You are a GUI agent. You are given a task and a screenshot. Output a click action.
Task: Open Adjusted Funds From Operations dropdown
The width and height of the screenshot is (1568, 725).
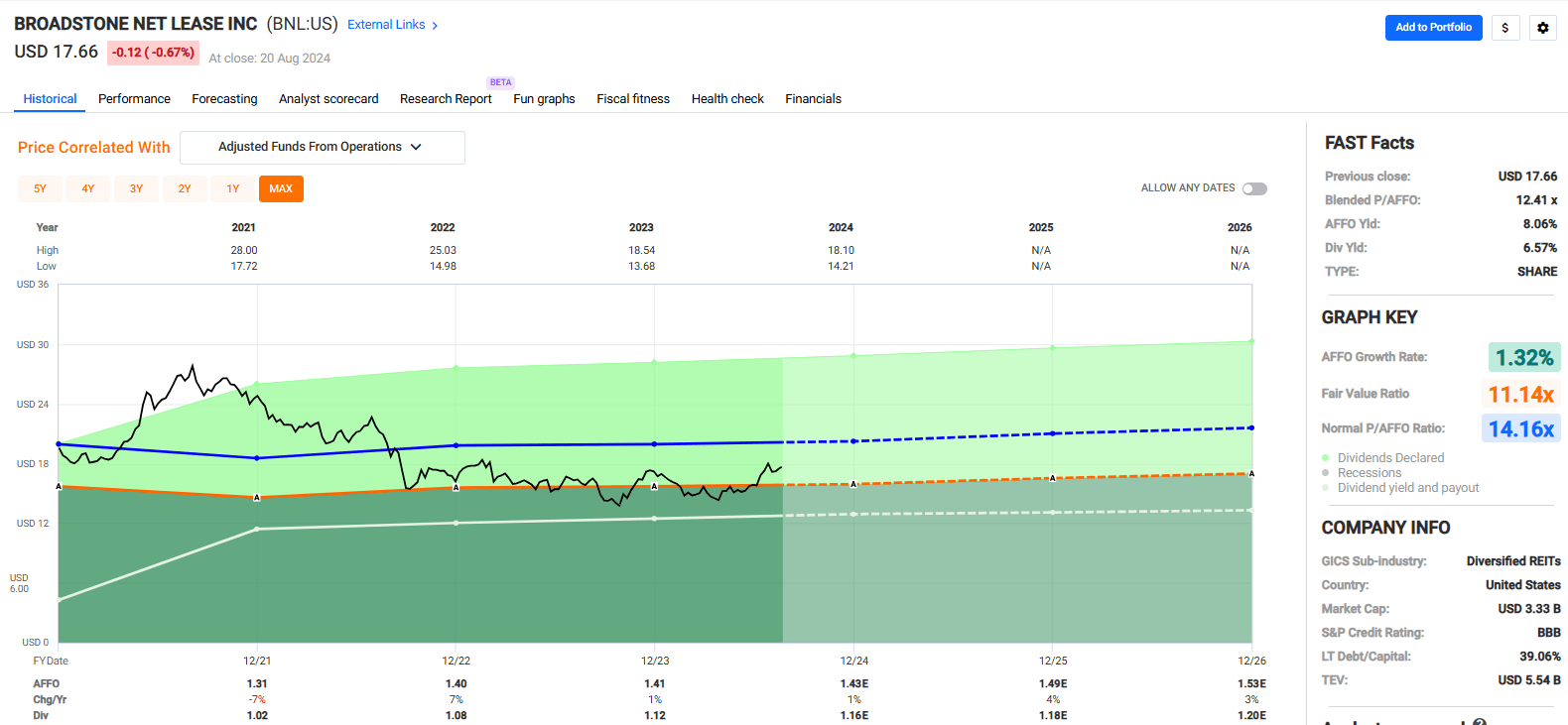click(322, 148)
